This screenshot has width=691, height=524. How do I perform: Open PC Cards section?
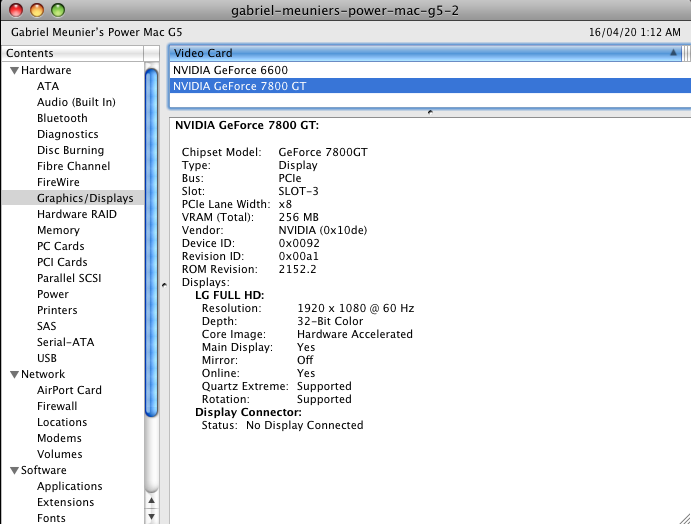click(x=60, y=246)
